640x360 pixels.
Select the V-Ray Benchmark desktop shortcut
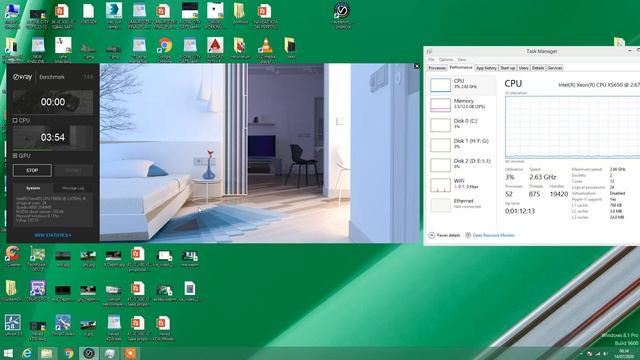tap(342, 15)
